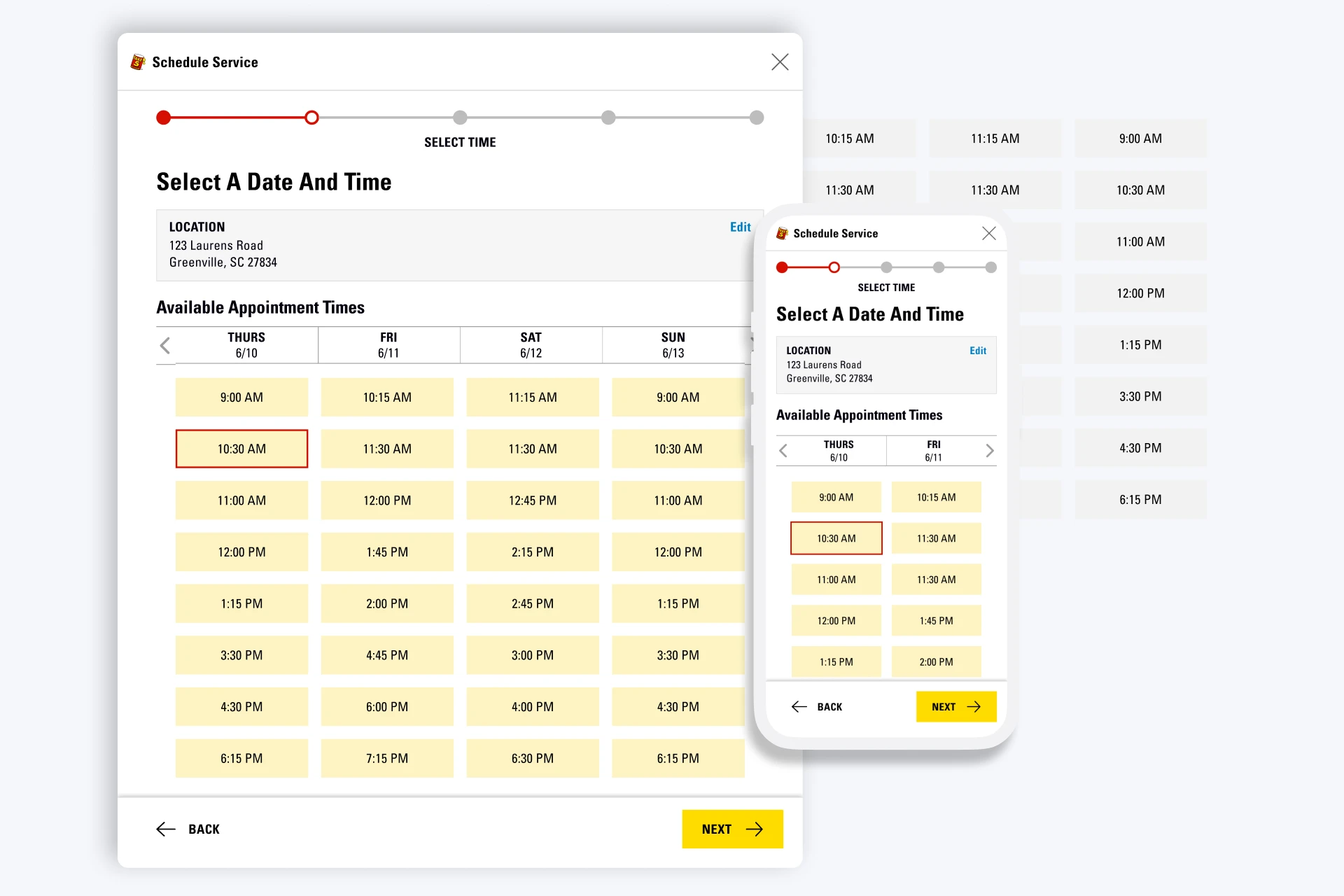
Task: Click the desktop previous dates chevron
Action: click(x=165, y=345)
